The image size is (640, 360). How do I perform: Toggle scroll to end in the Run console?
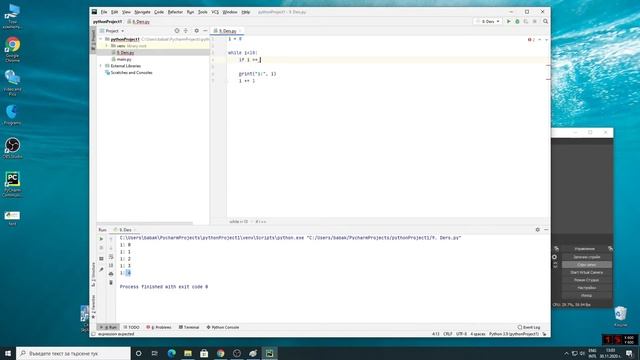pos(111,265)
